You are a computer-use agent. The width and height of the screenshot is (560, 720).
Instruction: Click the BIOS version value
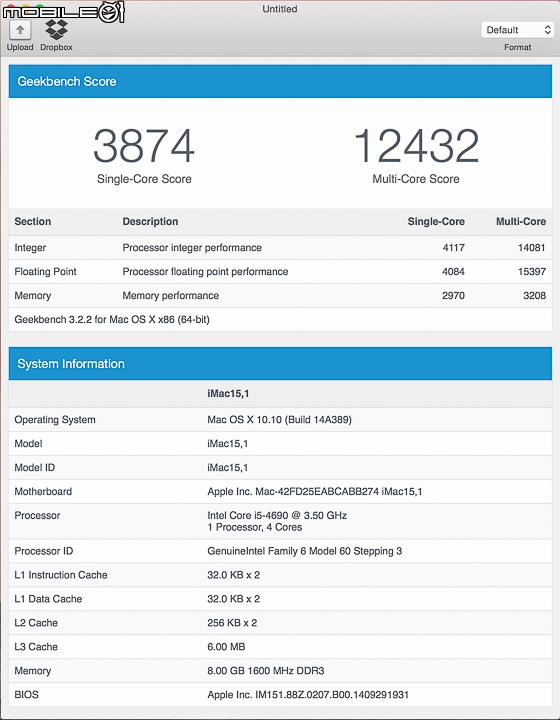[308, 694]
